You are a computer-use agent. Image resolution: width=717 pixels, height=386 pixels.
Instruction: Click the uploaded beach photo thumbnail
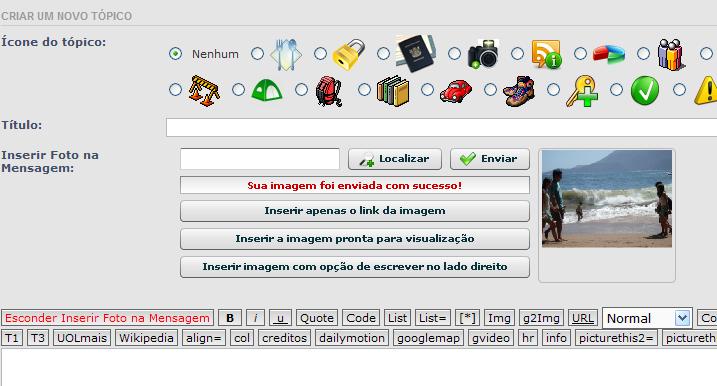point(607,198)
